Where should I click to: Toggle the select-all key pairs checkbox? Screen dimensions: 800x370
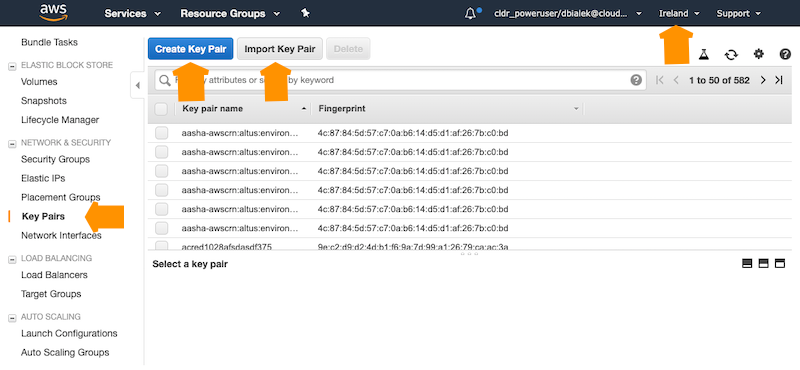click(x=161, y=109)
